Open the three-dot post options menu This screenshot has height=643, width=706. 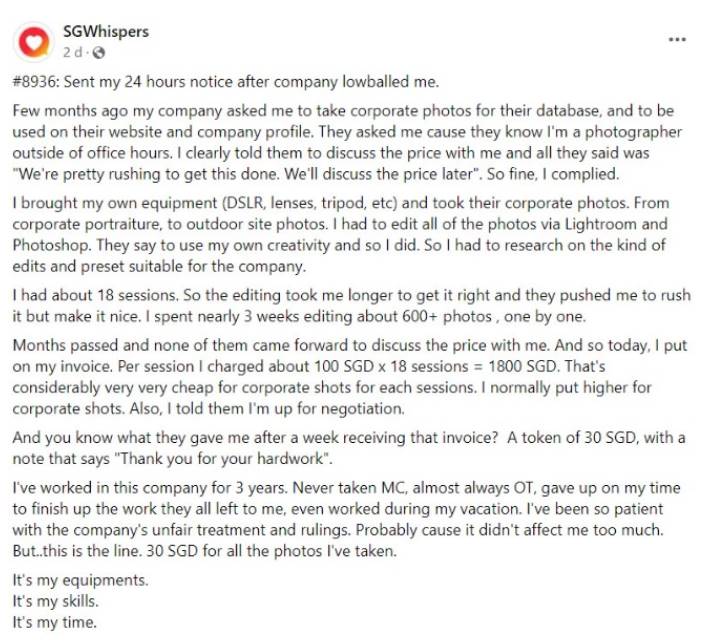(x=677, y=40)
